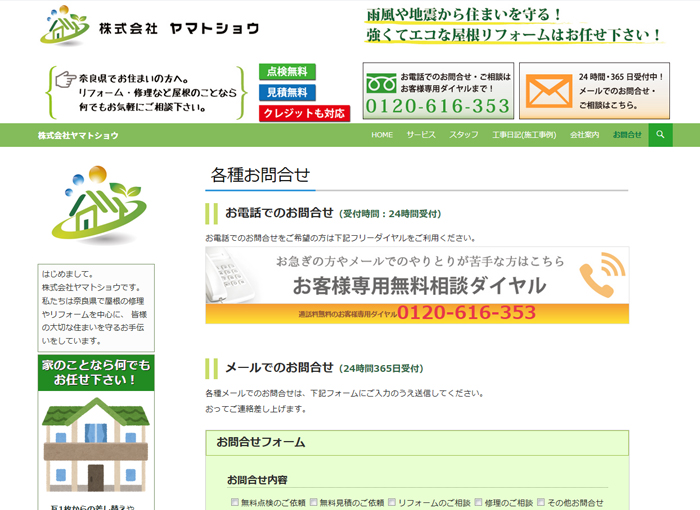Click the 株式会社ヤマトショウ link in green navbar
Viewport: 700px width, 510px height.
(x=78, y=135)
